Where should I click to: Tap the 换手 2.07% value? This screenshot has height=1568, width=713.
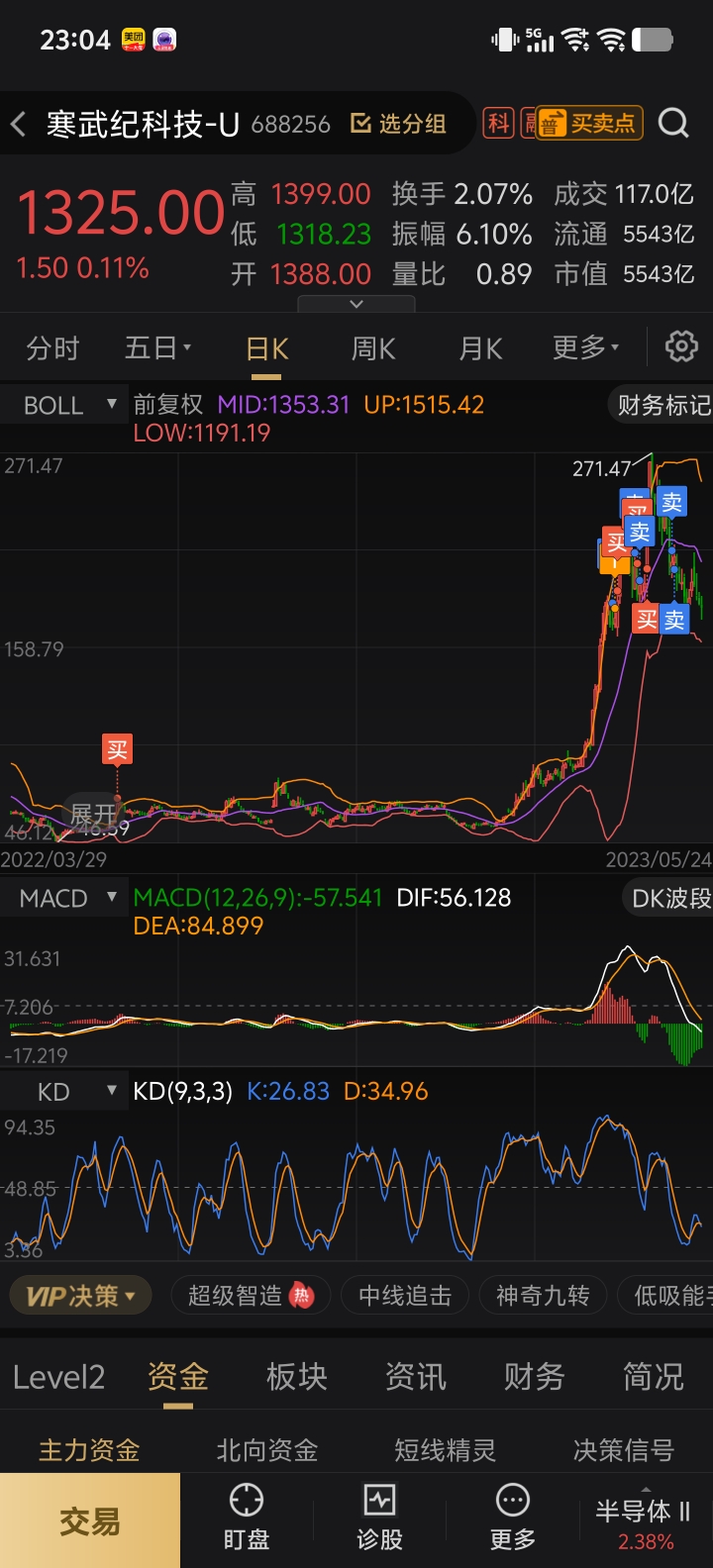tap(461, 194)
